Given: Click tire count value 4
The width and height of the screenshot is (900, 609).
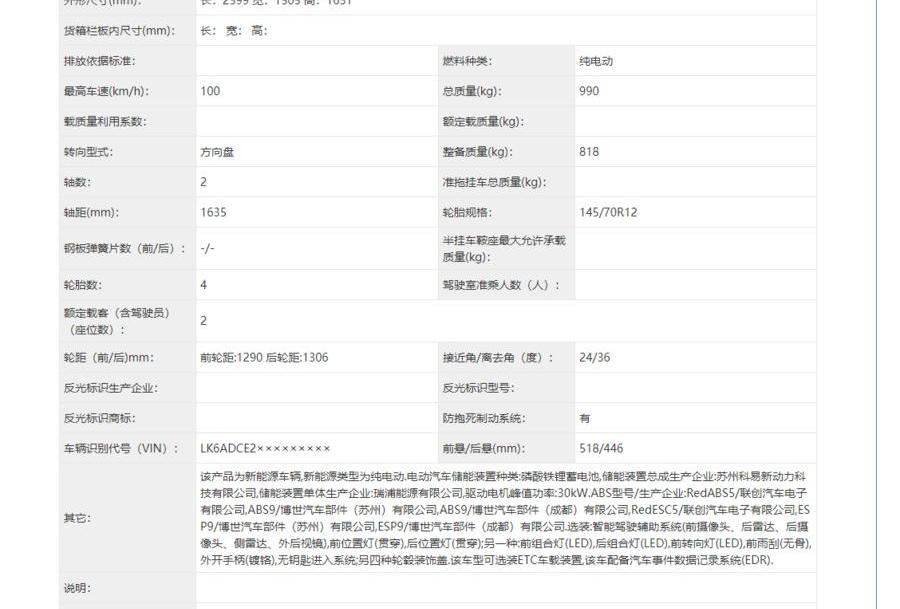Looking at the screenshot, I should click(204, 285).
